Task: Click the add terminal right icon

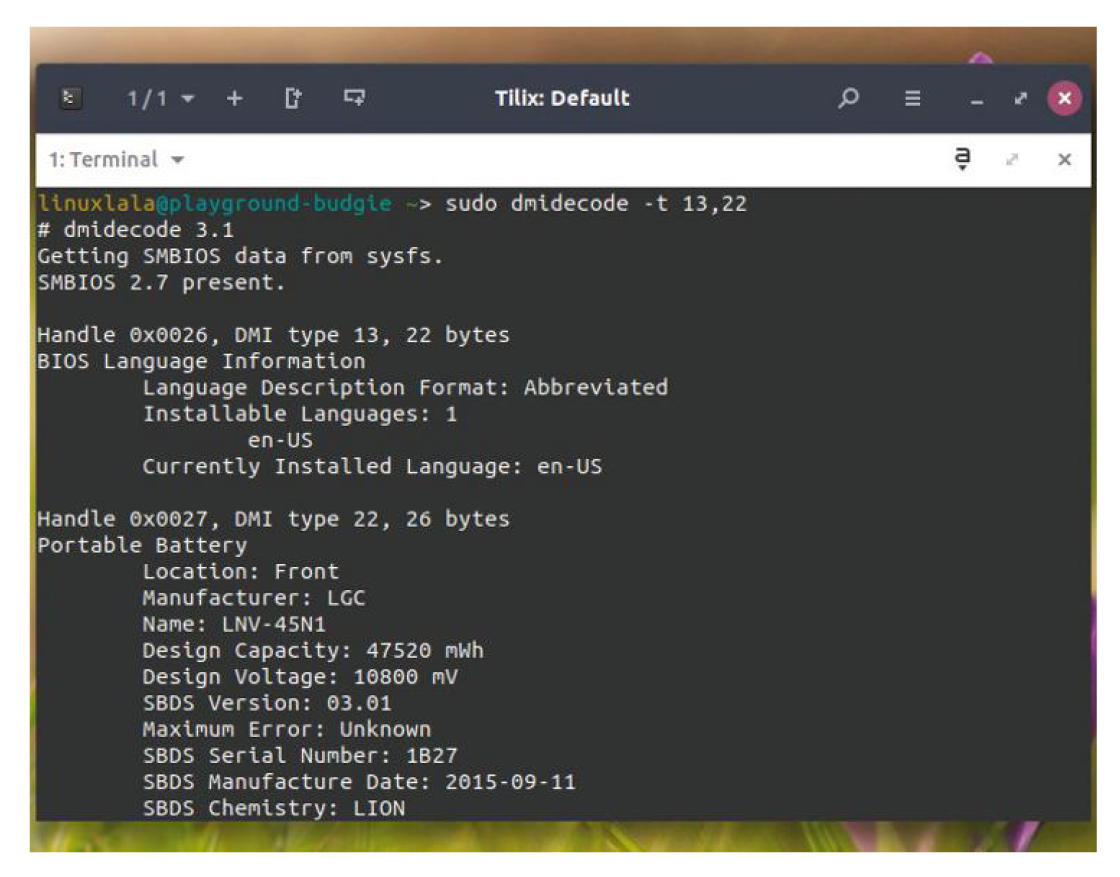Action: coord(293,98)
